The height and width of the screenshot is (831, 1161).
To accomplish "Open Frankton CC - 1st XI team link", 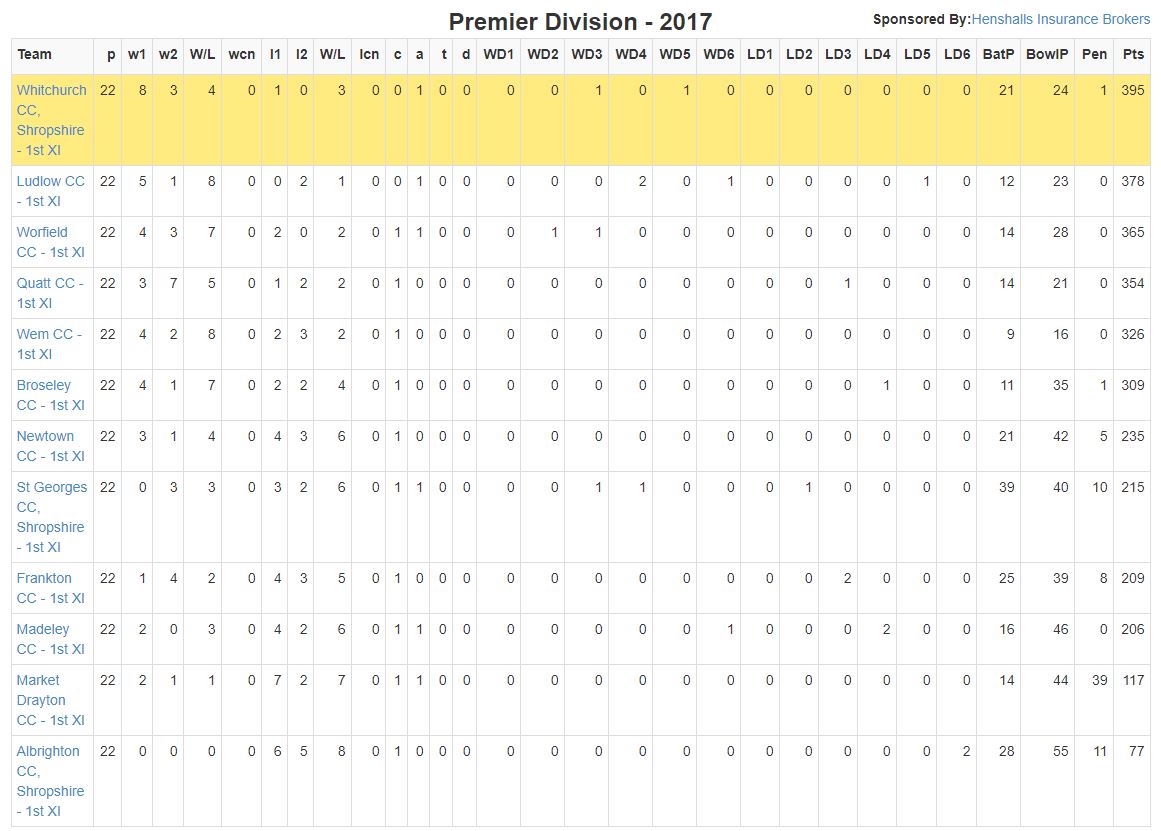I will click(51, 588).
